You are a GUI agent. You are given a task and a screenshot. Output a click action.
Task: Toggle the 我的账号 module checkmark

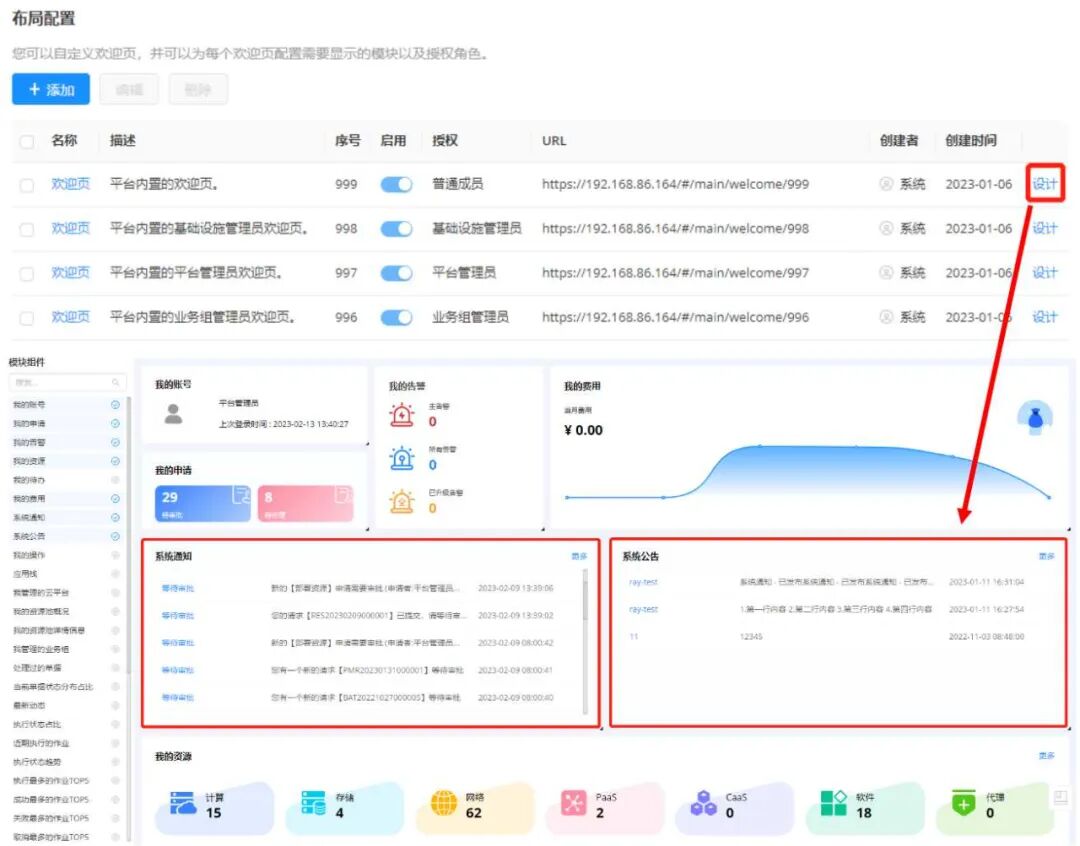(x=115, y=403)
